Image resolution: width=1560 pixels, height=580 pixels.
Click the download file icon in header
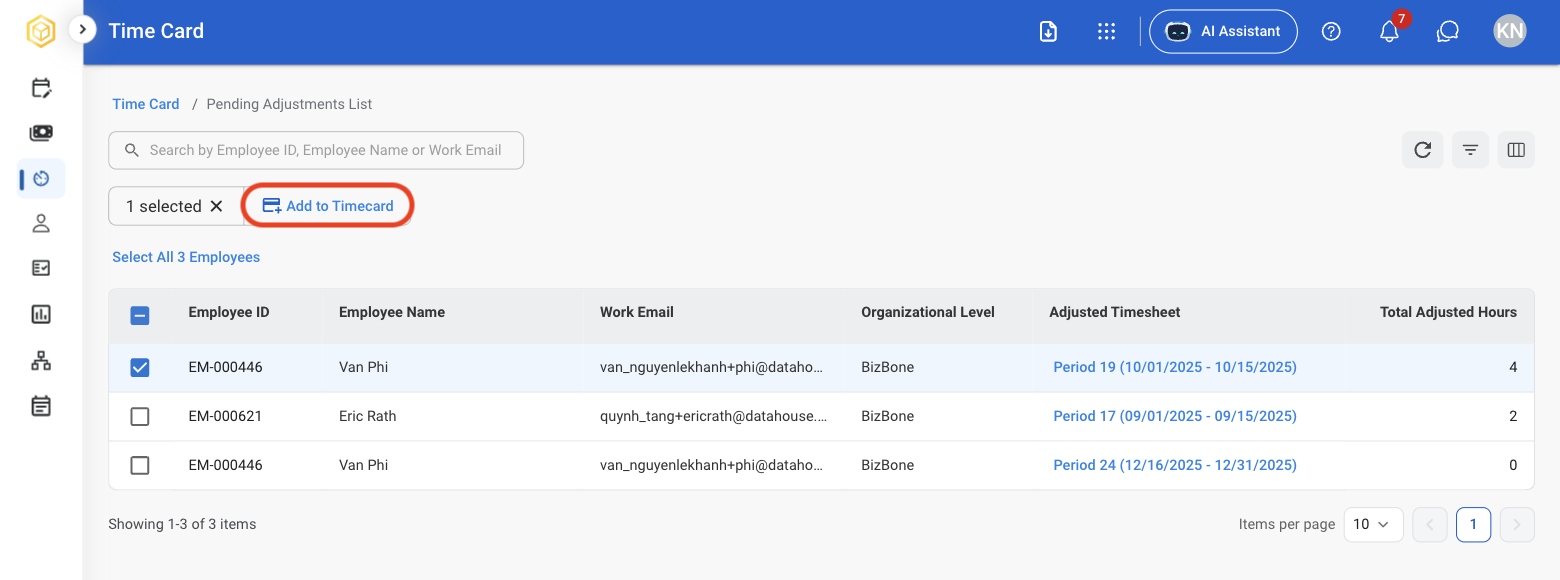[x=1048, y=31]
